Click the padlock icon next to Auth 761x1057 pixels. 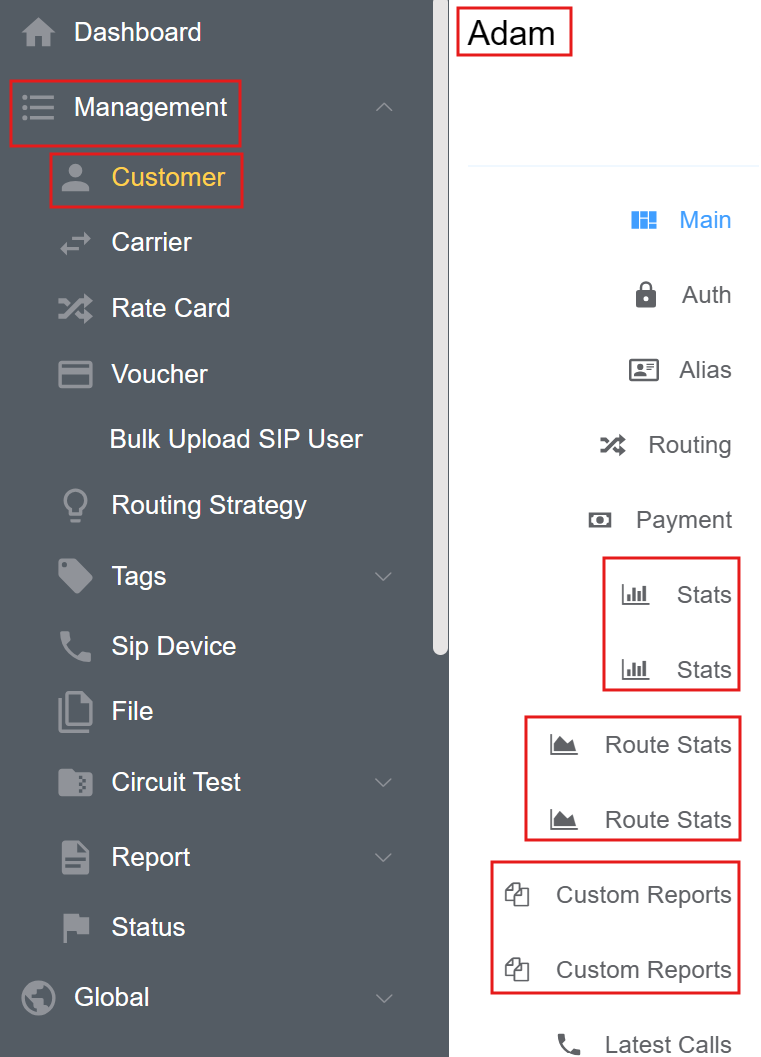point(646,295)
